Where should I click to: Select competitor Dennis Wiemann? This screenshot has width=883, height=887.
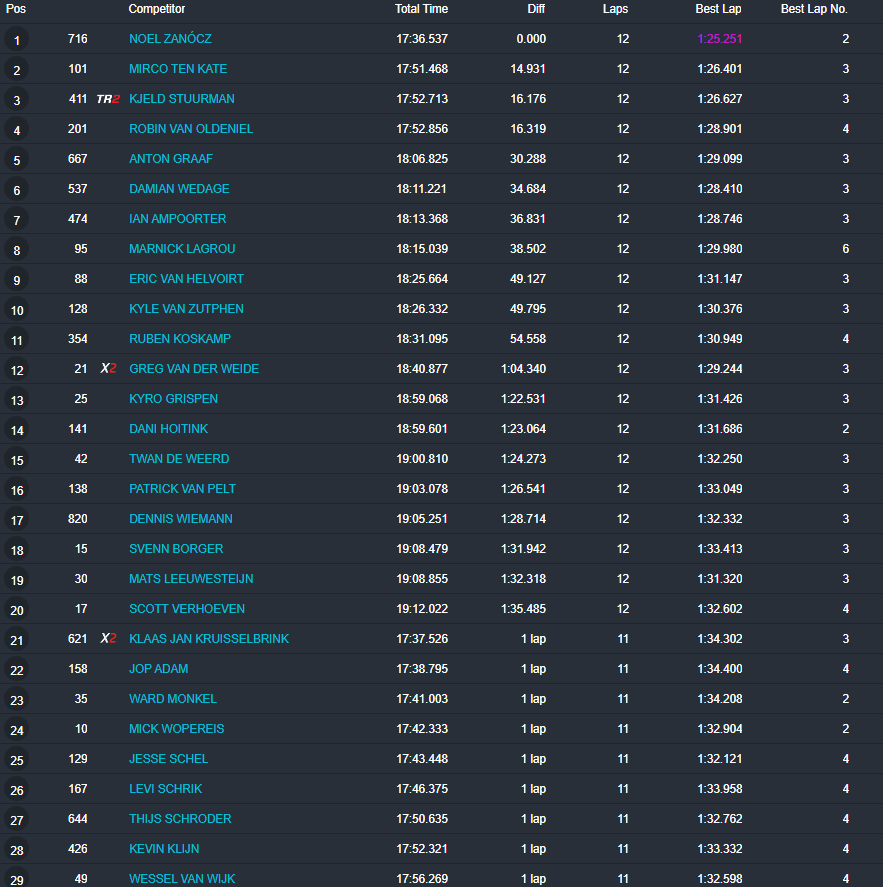(x=180, y=519)
